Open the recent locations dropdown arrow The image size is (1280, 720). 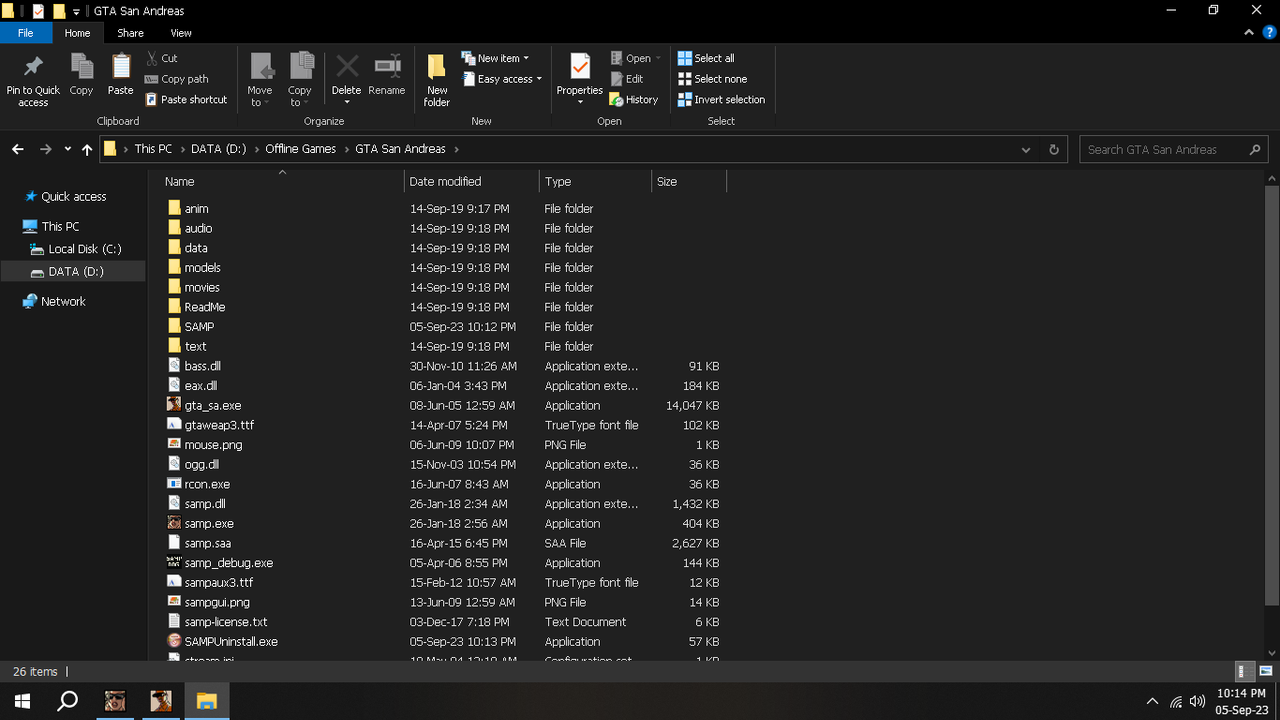pos(67,149)
